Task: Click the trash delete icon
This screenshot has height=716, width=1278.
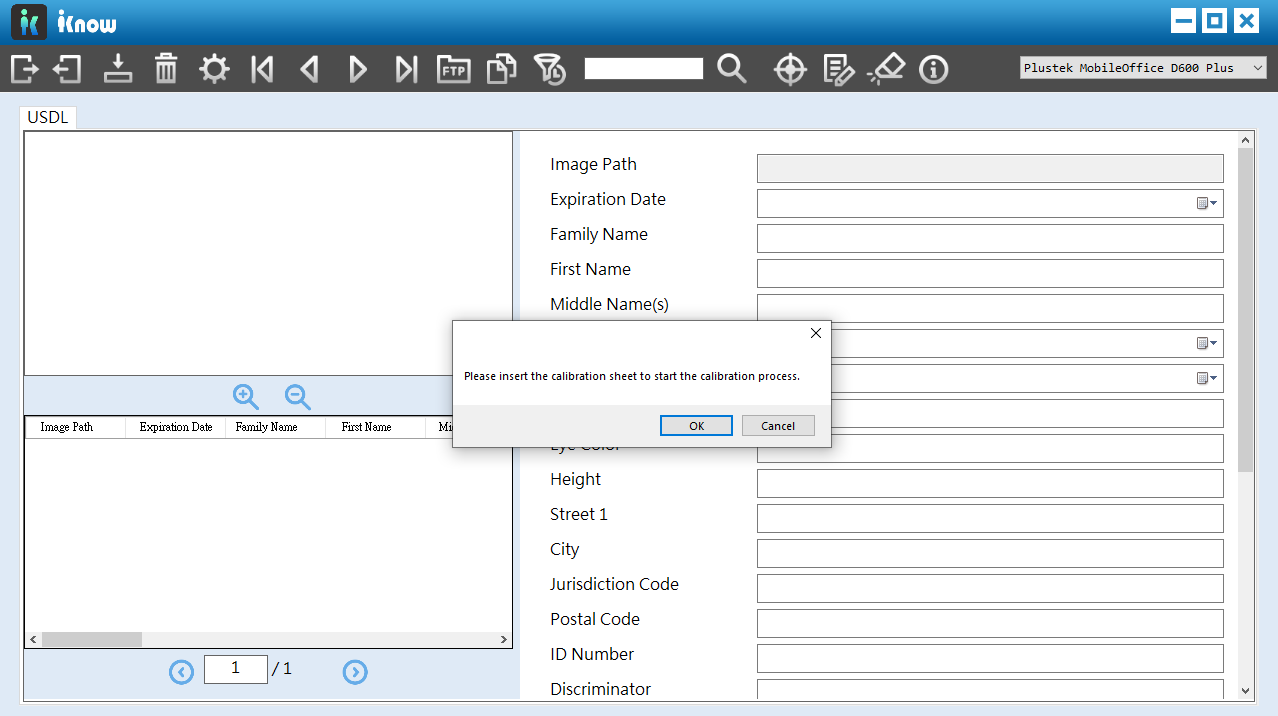Action: tap(166, 69)
